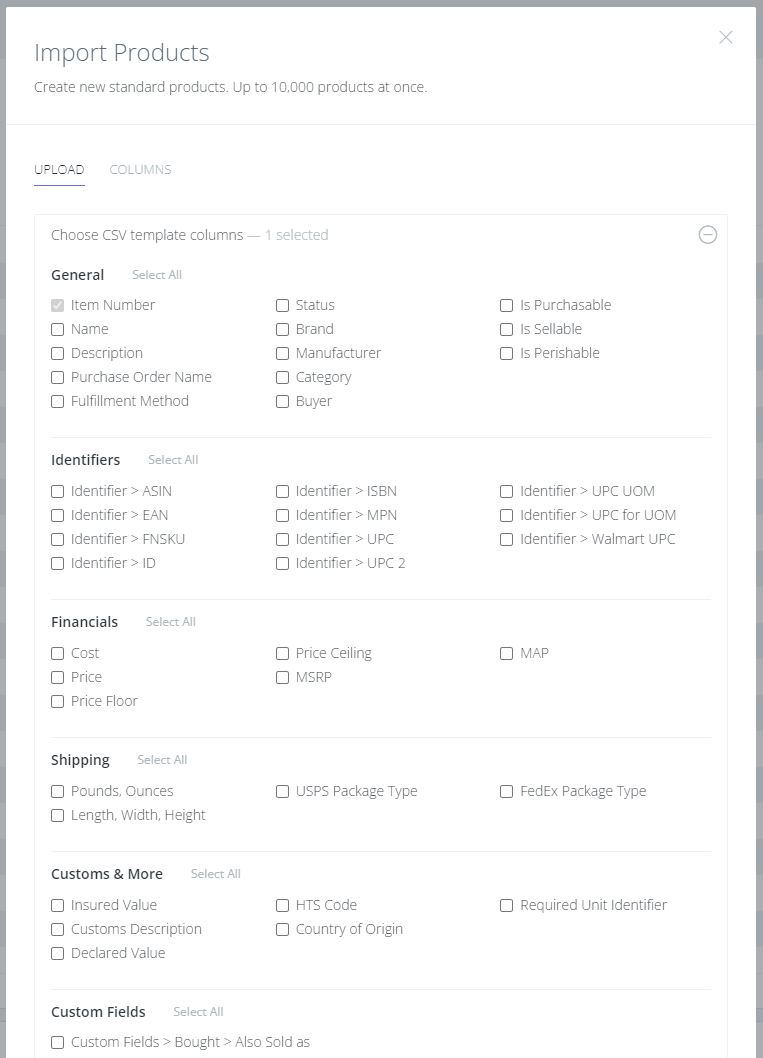Select all Shipping columns
Viewport: 763px width, 1058px height.
pos(163,760)
